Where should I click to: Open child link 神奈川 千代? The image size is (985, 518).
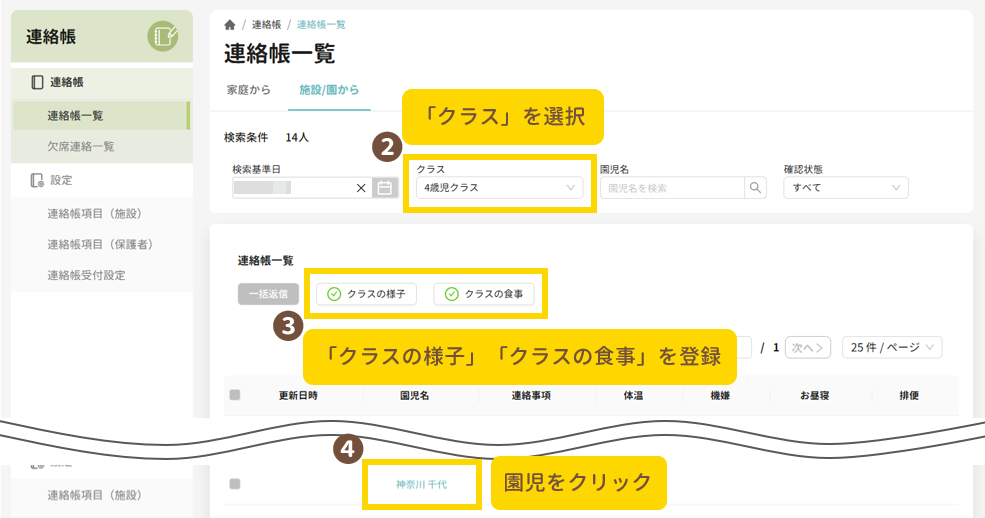click(x=422, y=484)
